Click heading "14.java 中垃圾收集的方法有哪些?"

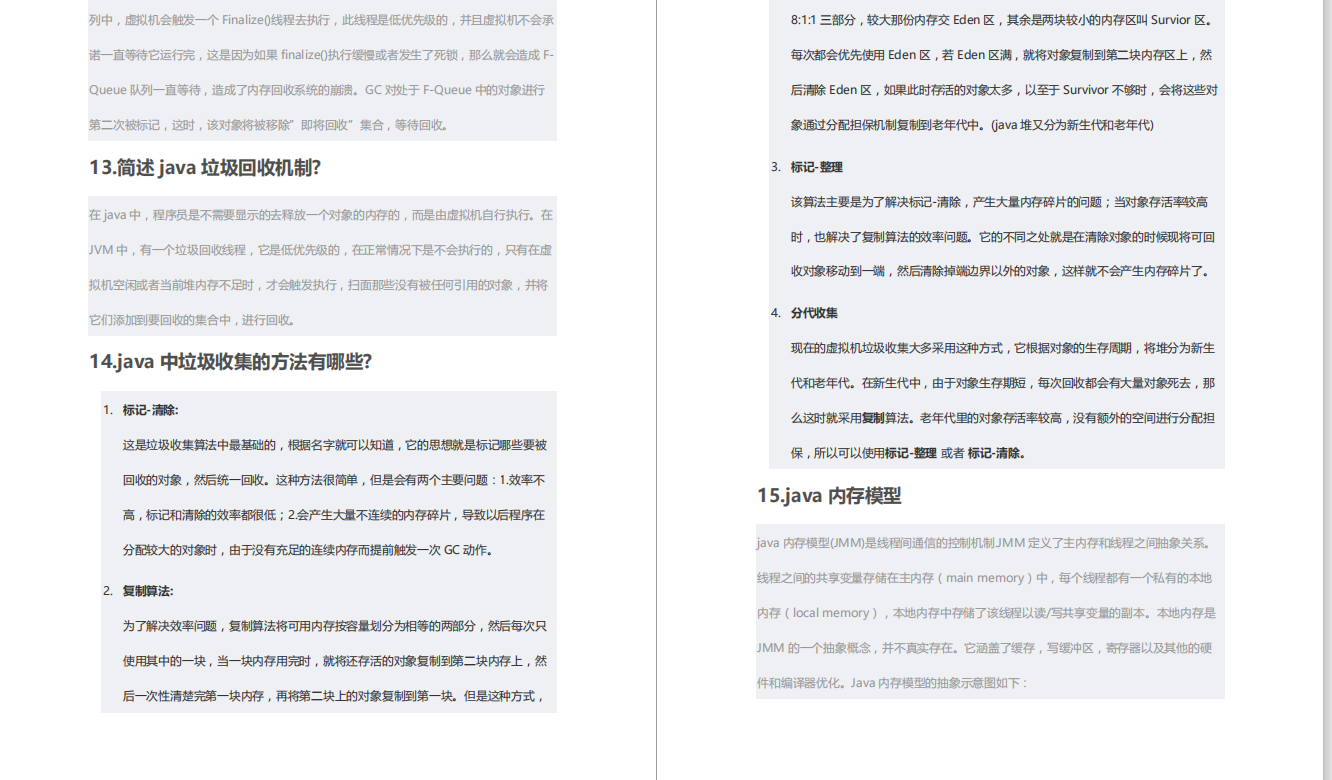230,362
